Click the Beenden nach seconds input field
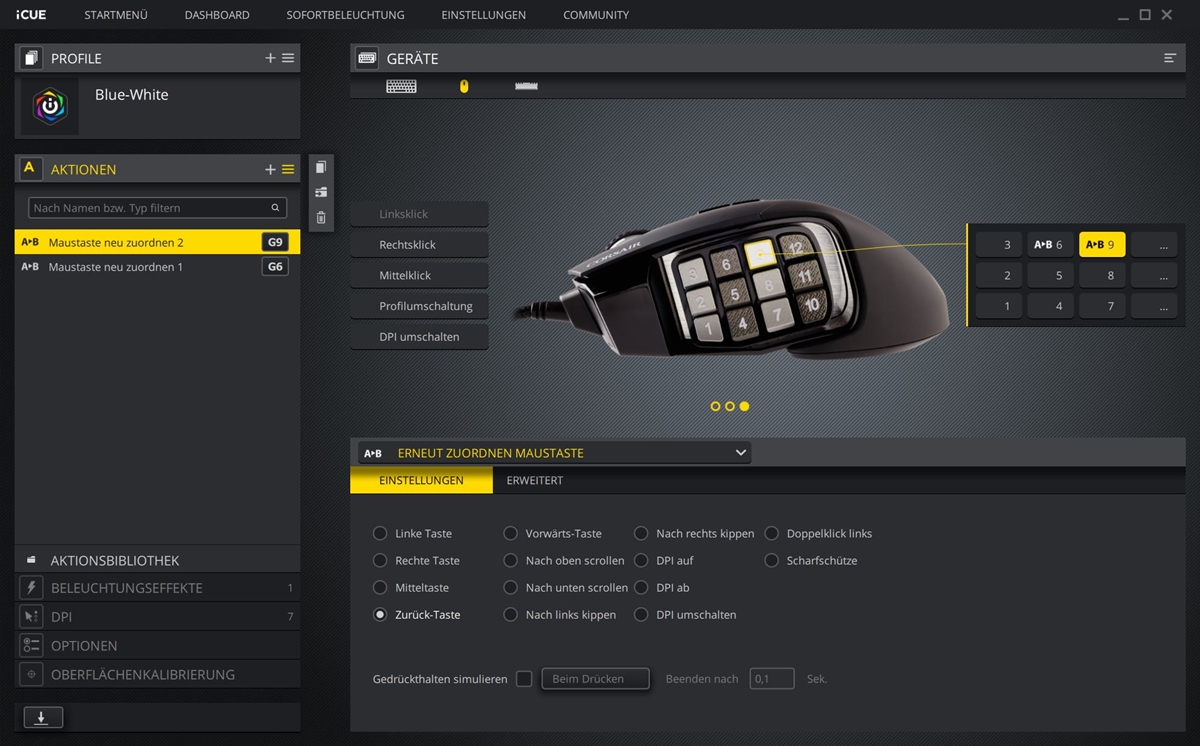Image resolution: width=1200 pixels, height=746 pixels. point(772,679)
